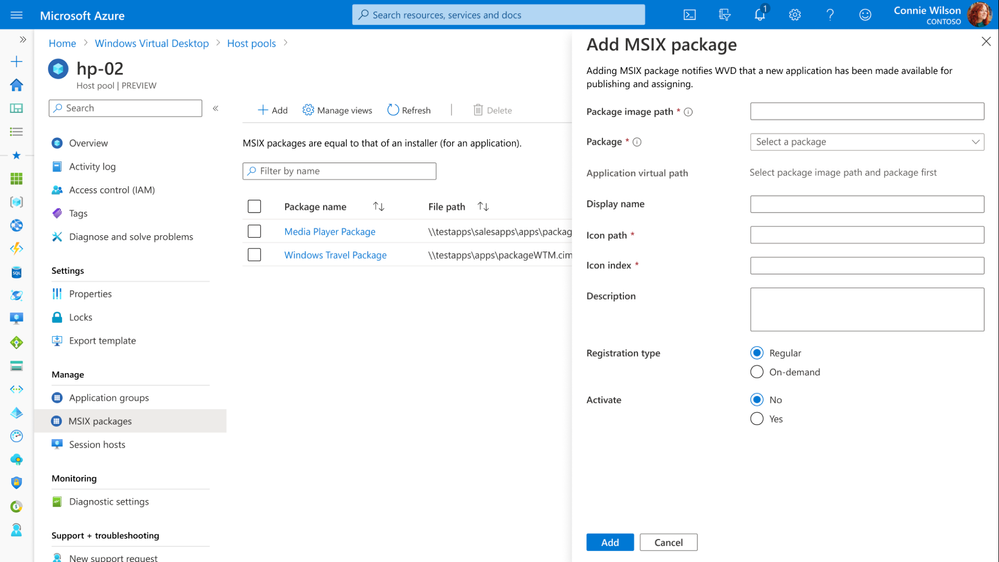Viewport: 999px width, 562px height.
Task: Click the Add toolbar button with plus
Action: click(x=273, y=110)
